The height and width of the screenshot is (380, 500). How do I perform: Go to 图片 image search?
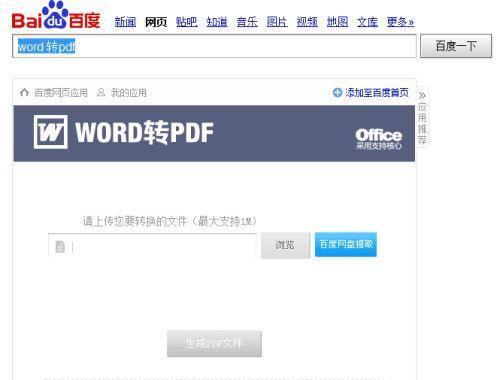pos(277,22)
